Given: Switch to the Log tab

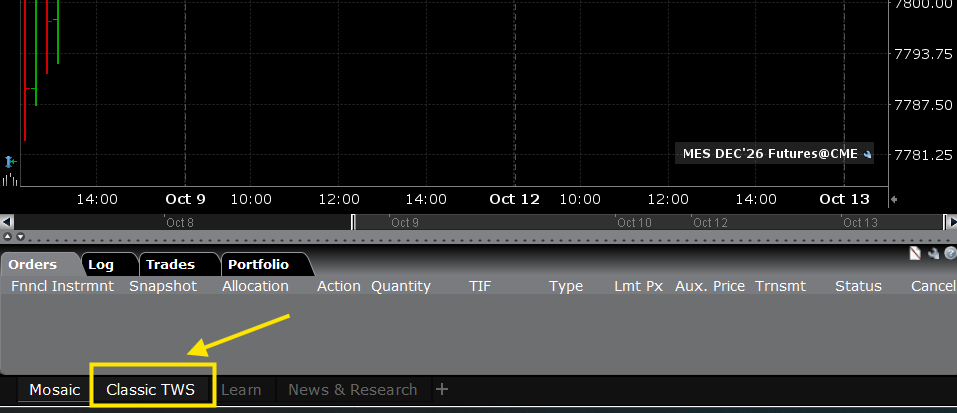Looking at the screenshot, I should [101, 265].
